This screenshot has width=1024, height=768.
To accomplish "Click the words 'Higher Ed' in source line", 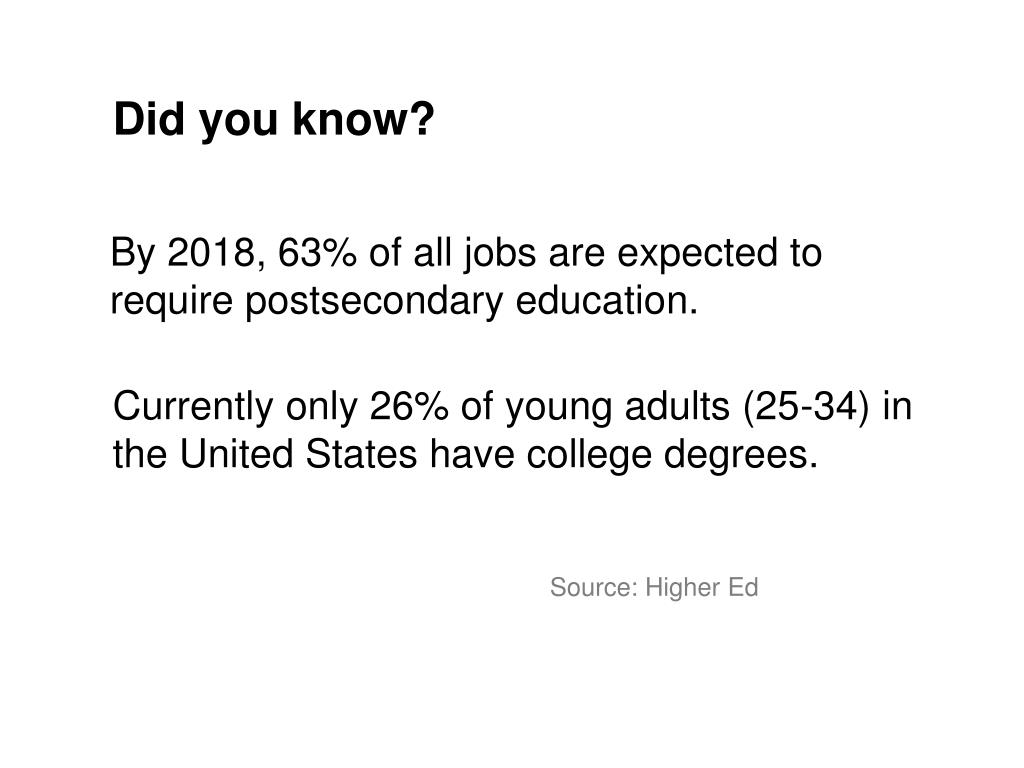I will tap(701, 587).
